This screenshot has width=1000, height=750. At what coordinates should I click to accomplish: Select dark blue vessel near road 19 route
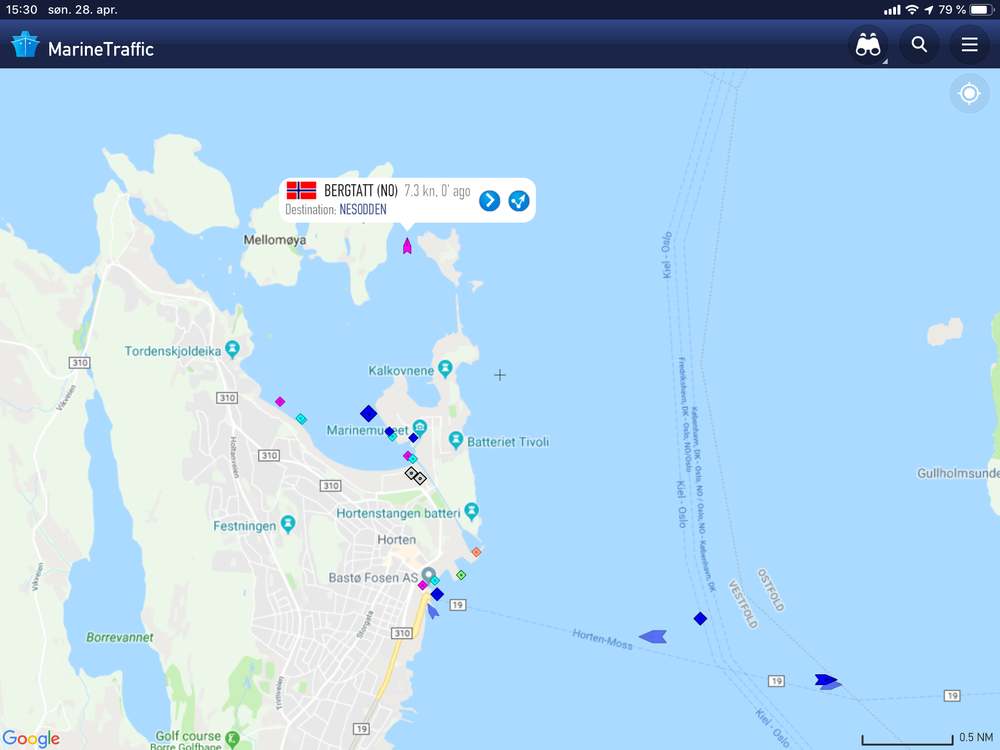[x=827, y=680]
